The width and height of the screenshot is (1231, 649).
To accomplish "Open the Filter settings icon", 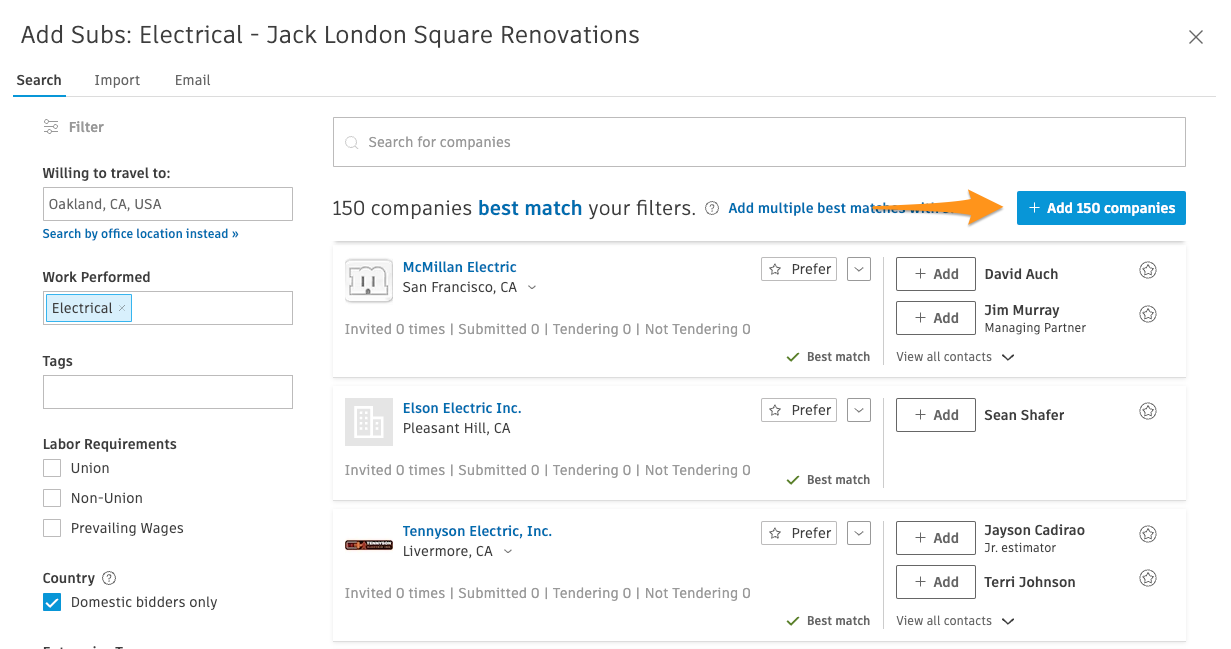I will tap(51, 127).
